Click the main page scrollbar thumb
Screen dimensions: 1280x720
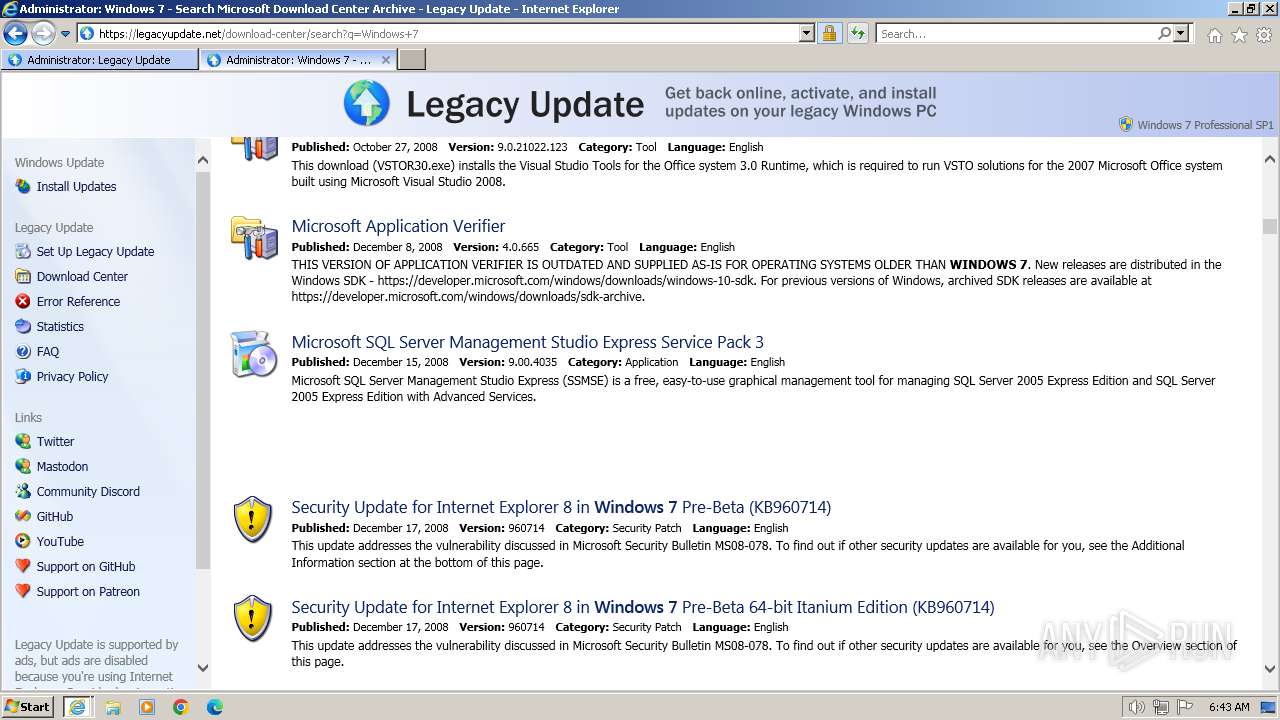[1270, 226]
